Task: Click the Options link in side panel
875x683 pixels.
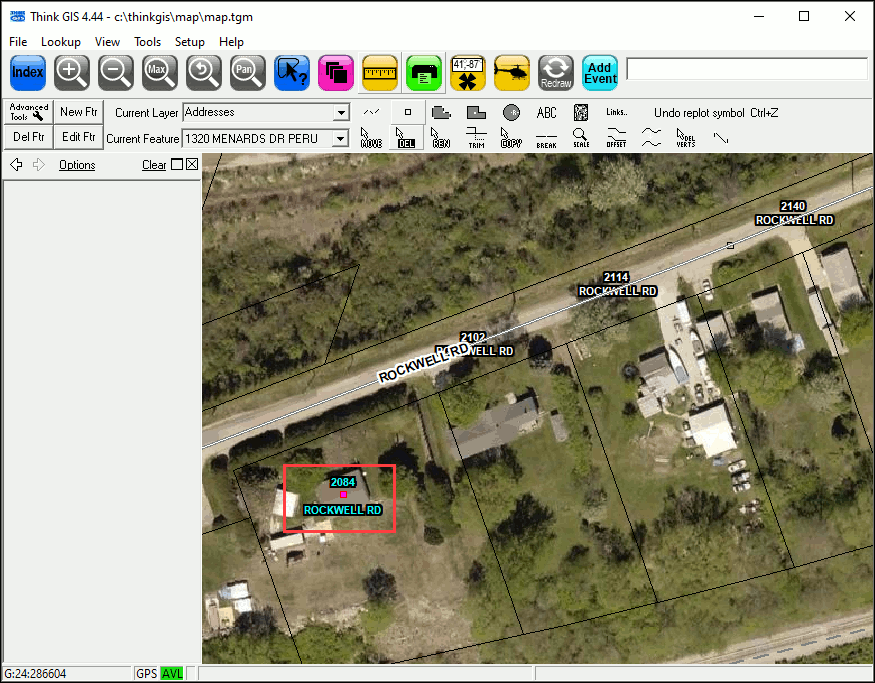Action: click(x=77, y=165)
